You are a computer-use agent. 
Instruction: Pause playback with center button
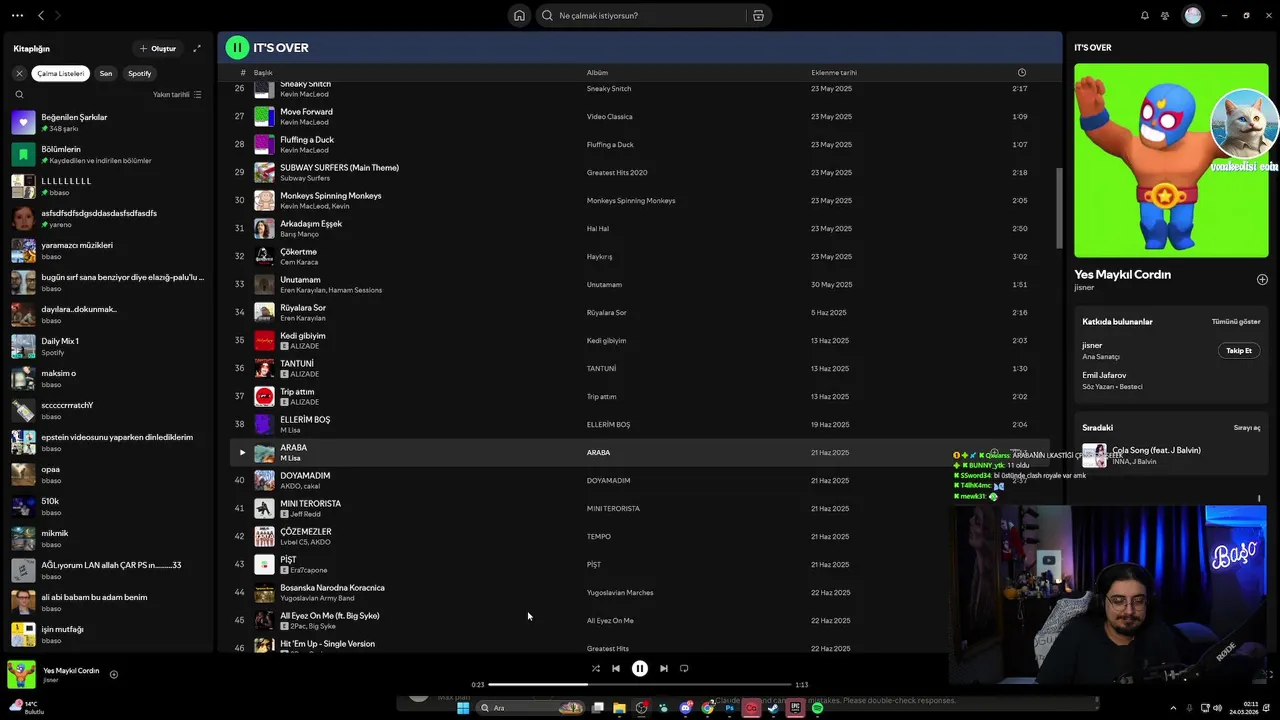640,668
